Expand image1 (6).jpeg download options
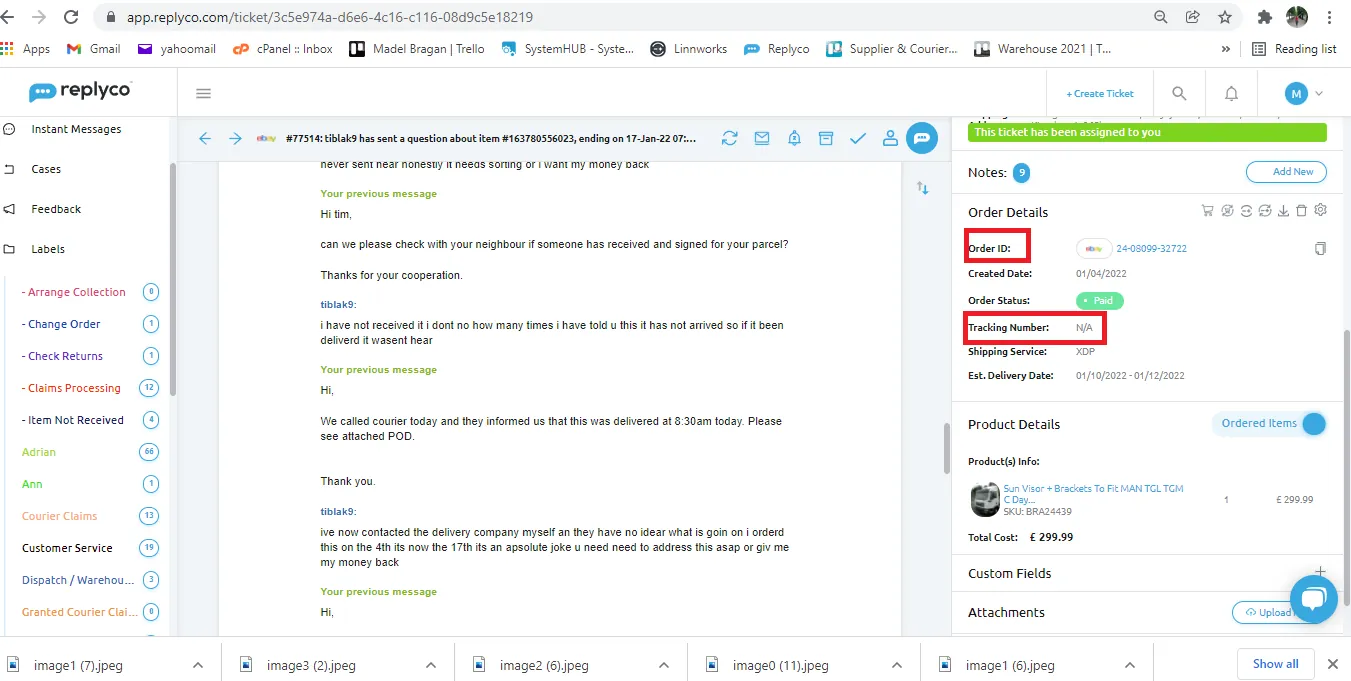The width and height of the screenshot is (1351, 681). pos(1130,664)
